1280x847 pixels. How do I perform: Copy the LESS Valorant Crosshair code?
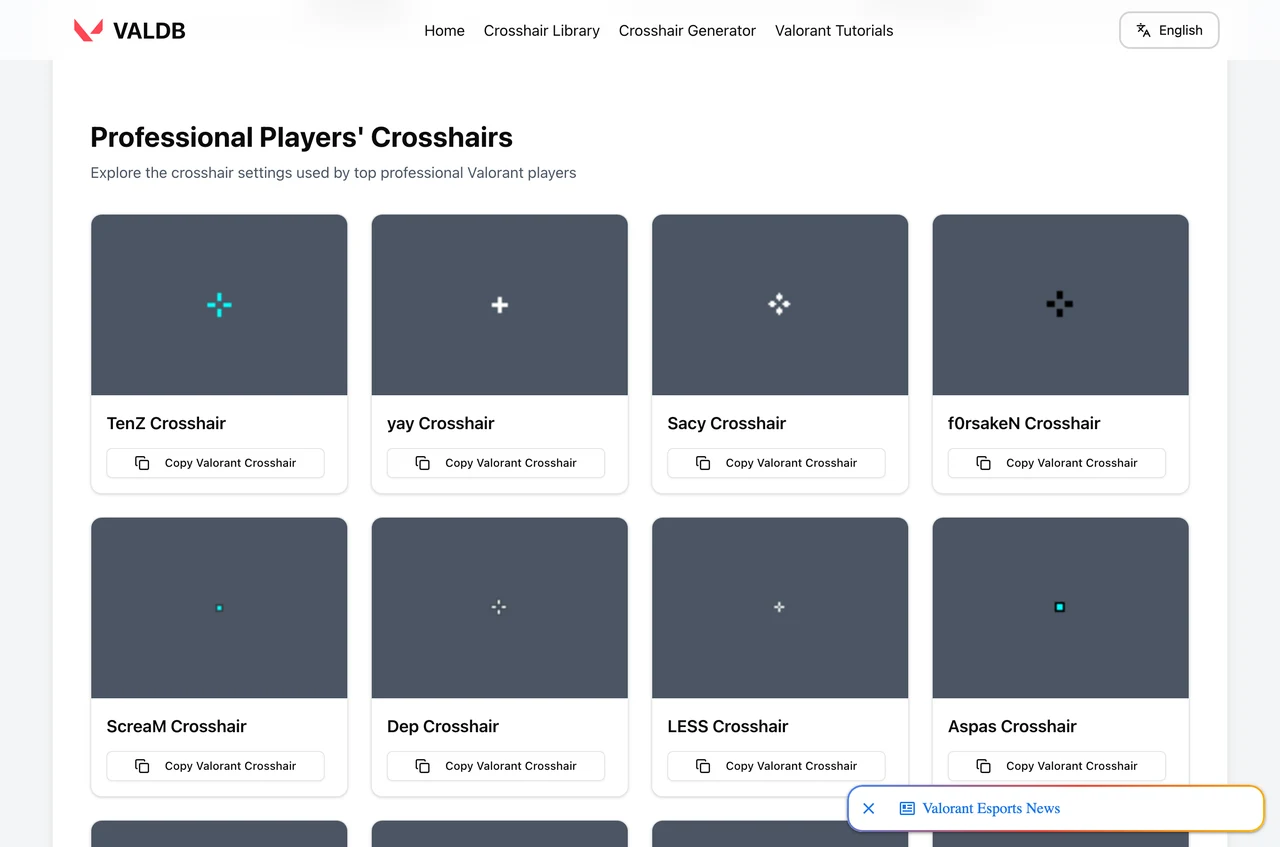(776, 766)
